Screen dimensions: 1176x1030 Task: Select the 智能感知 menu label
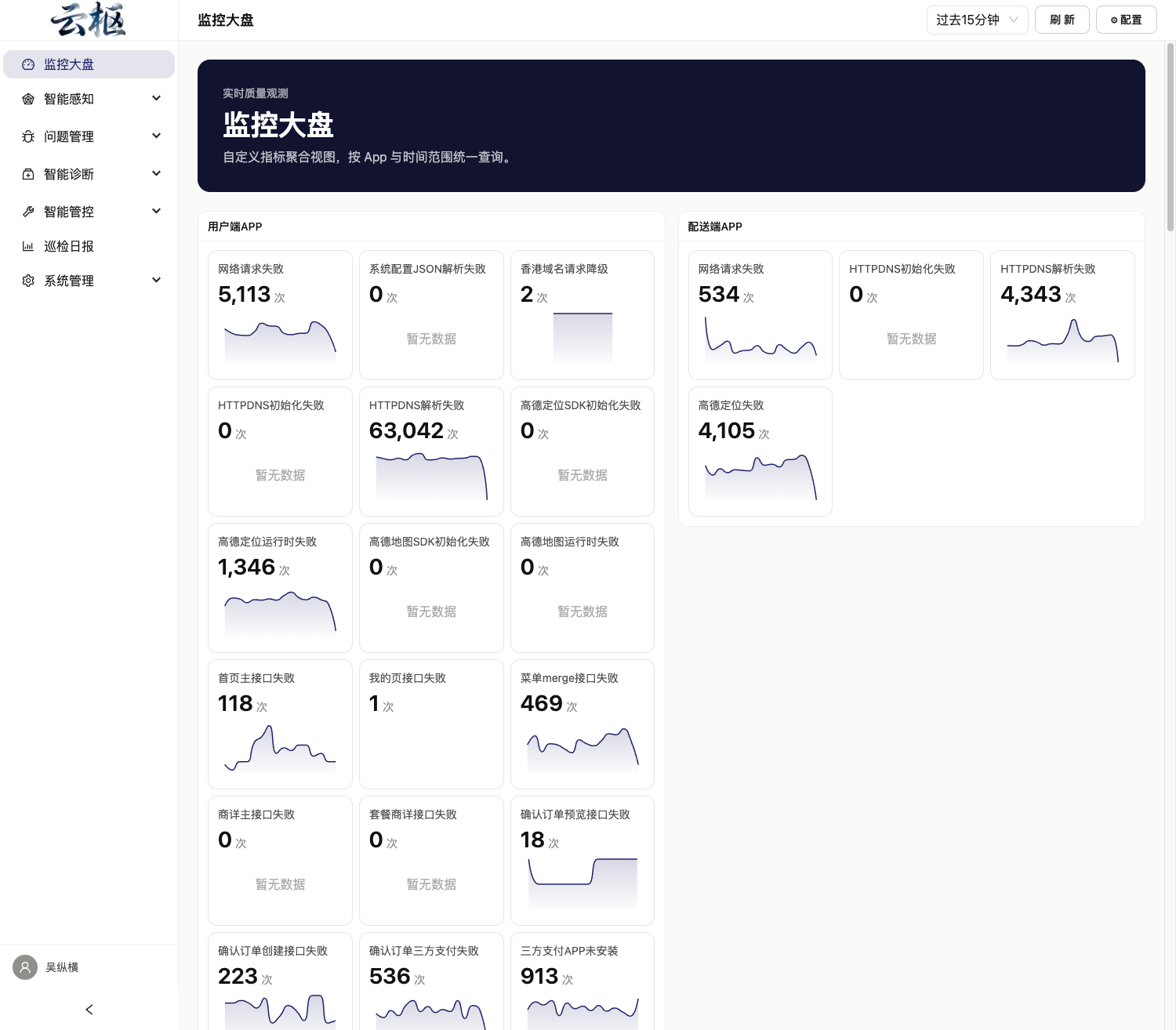(69, 99)
